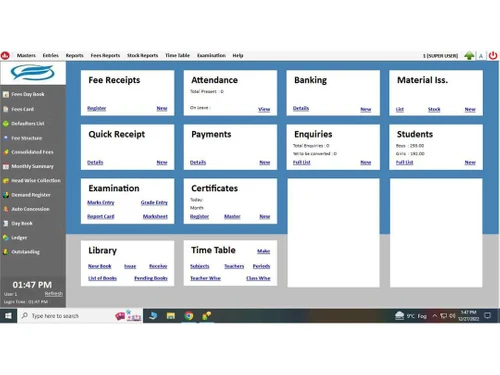Open the Windows Start button

[x=8, y=316]
